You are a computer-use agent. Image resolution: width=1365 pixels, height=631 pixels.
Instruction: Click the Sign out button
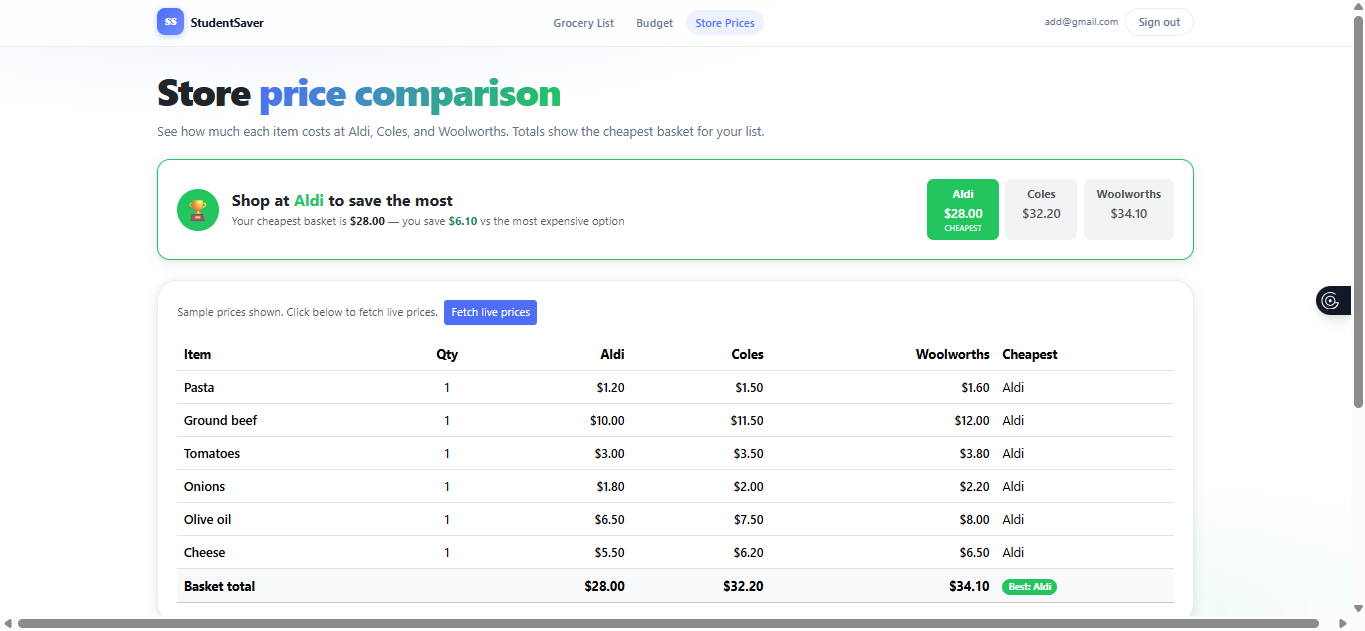1159,22
